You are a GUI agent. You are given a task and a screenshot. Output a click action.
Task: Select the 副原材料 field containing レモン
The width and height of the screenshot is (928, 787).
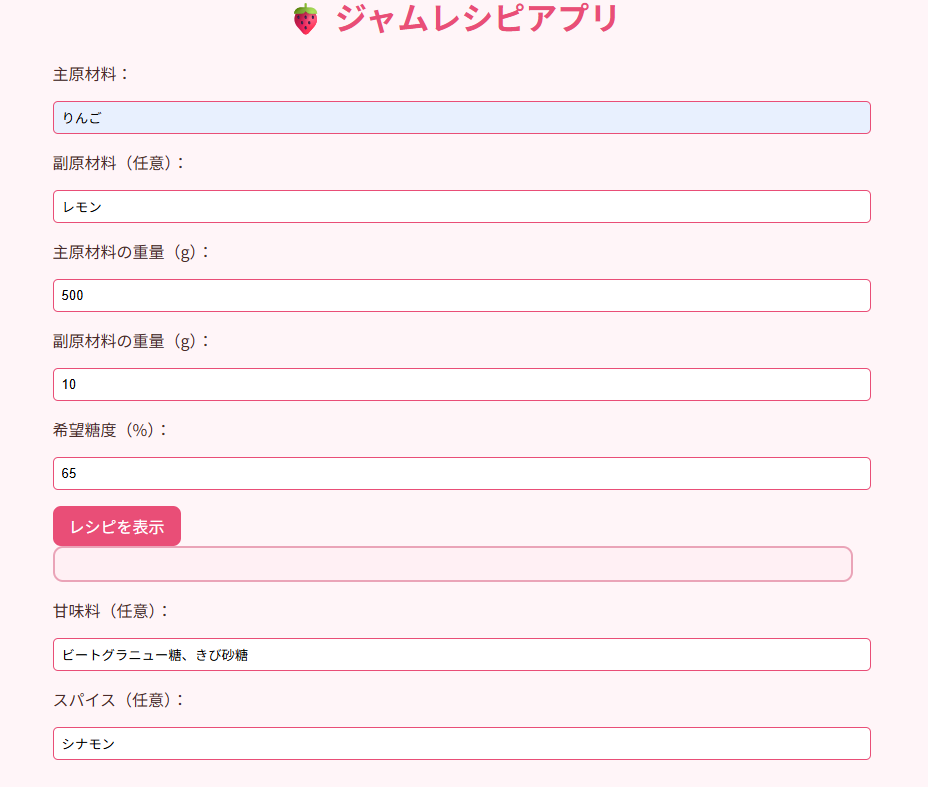462,207
